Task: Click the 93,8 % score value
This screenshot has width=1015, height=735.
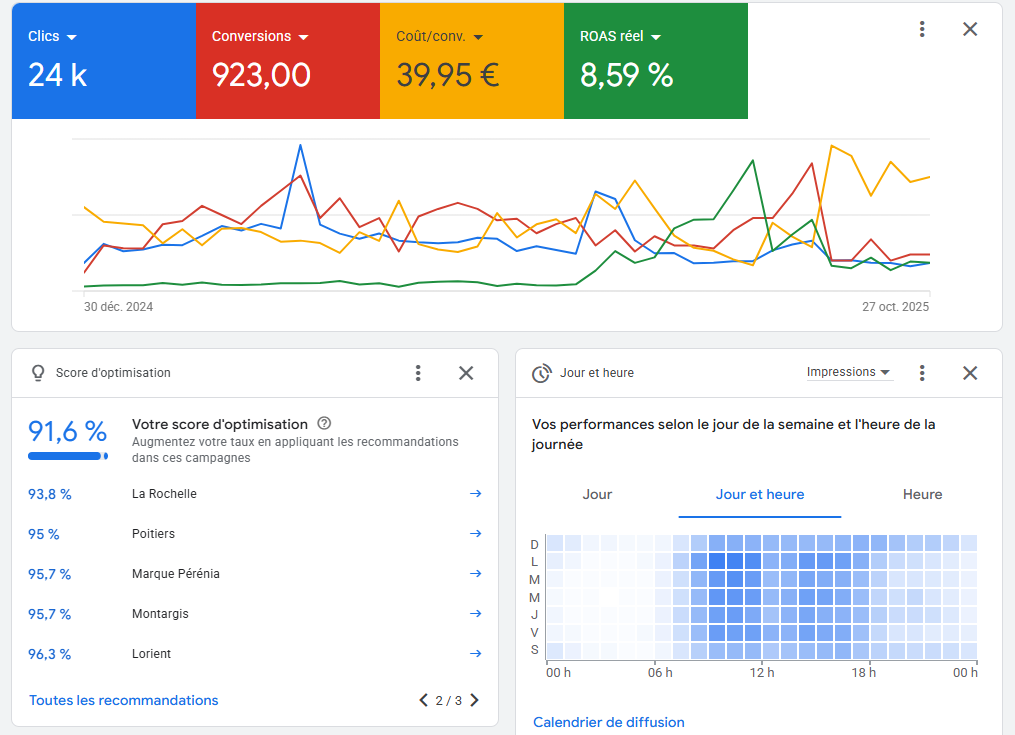Action: (x=50, y=494)
